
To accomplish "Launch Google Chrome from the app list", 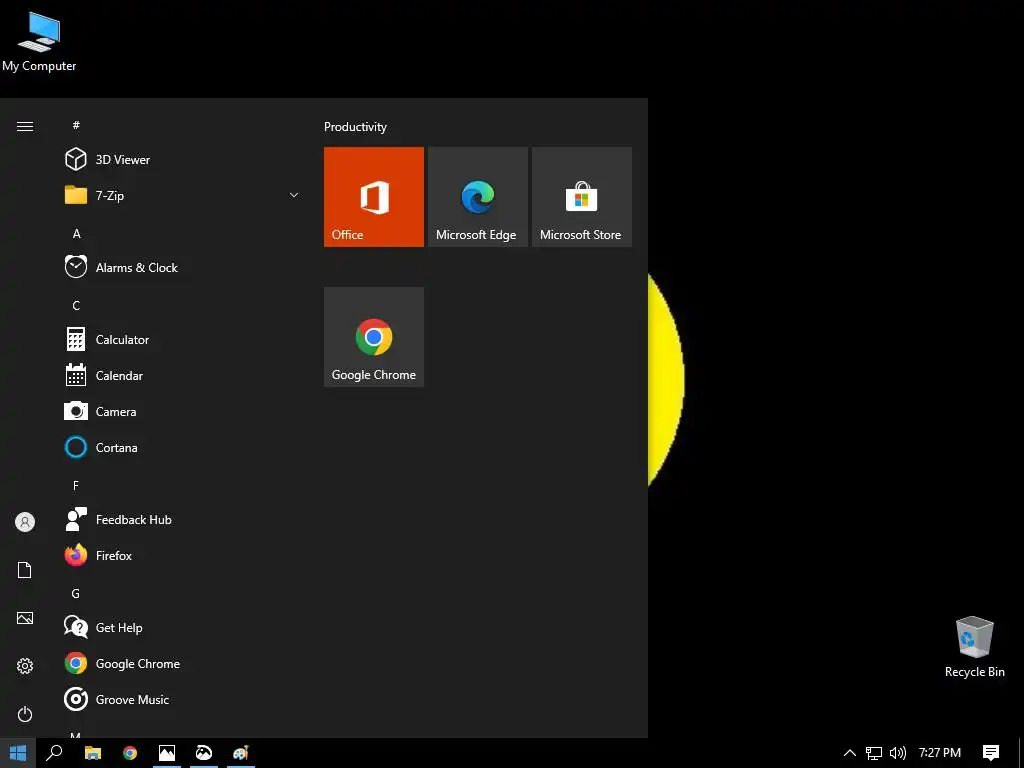I will click(x=182, y=664).
